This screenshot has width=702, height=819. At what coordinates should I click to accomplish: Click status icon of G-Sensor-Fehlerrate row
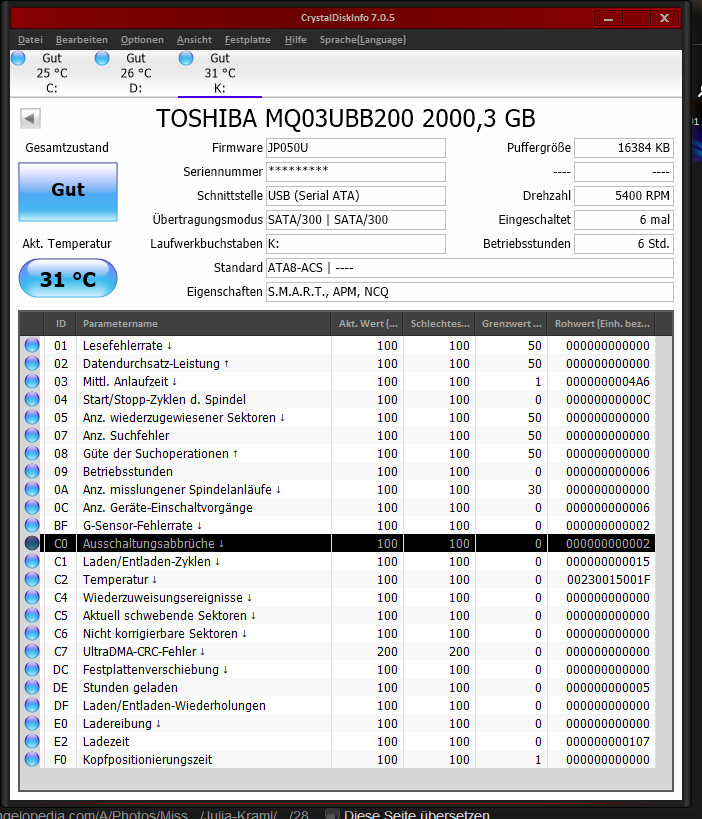[32, 525]
